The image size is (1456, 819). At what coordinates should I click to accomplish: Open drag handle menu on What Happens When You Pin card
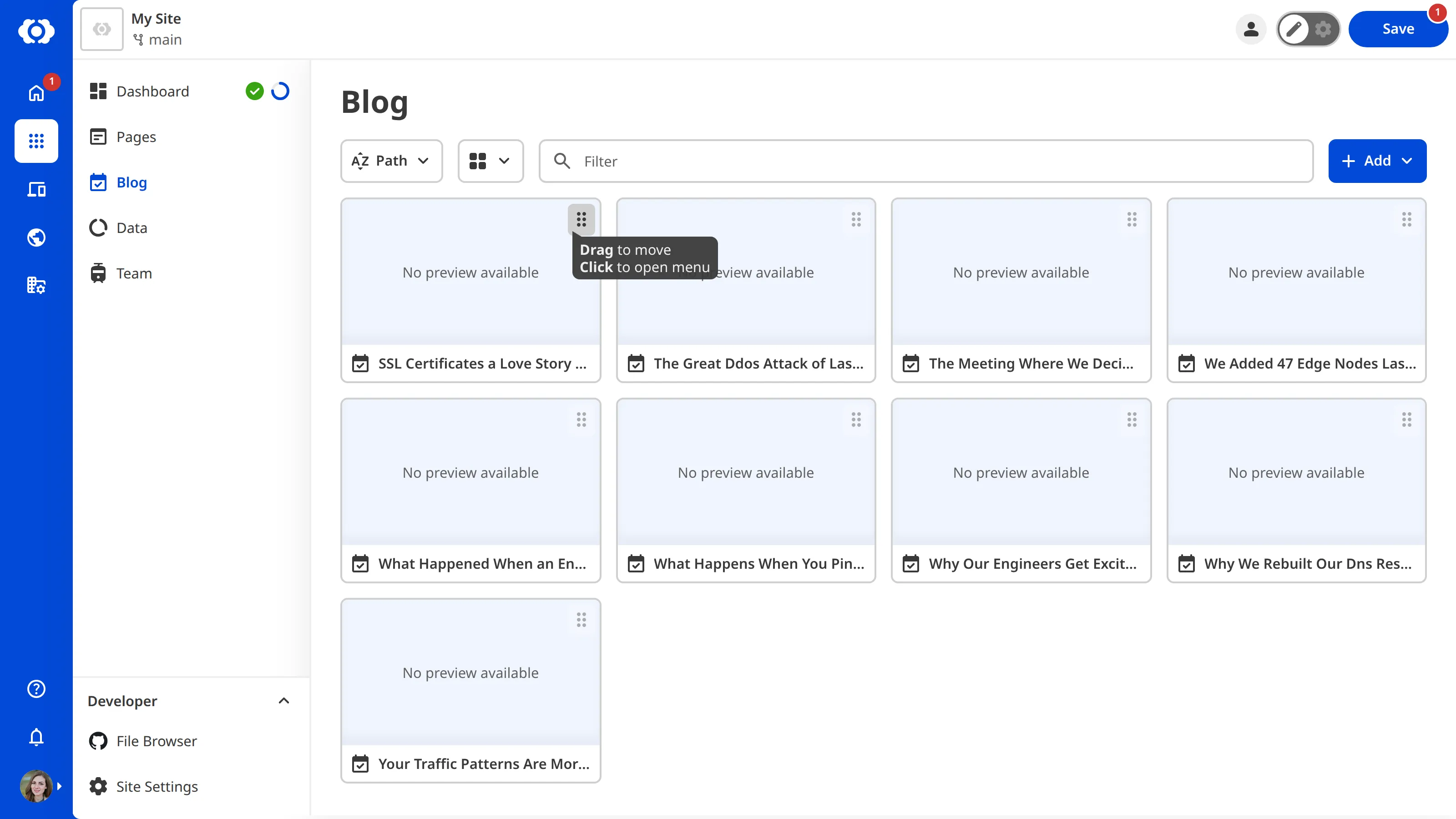click(856, 420)
